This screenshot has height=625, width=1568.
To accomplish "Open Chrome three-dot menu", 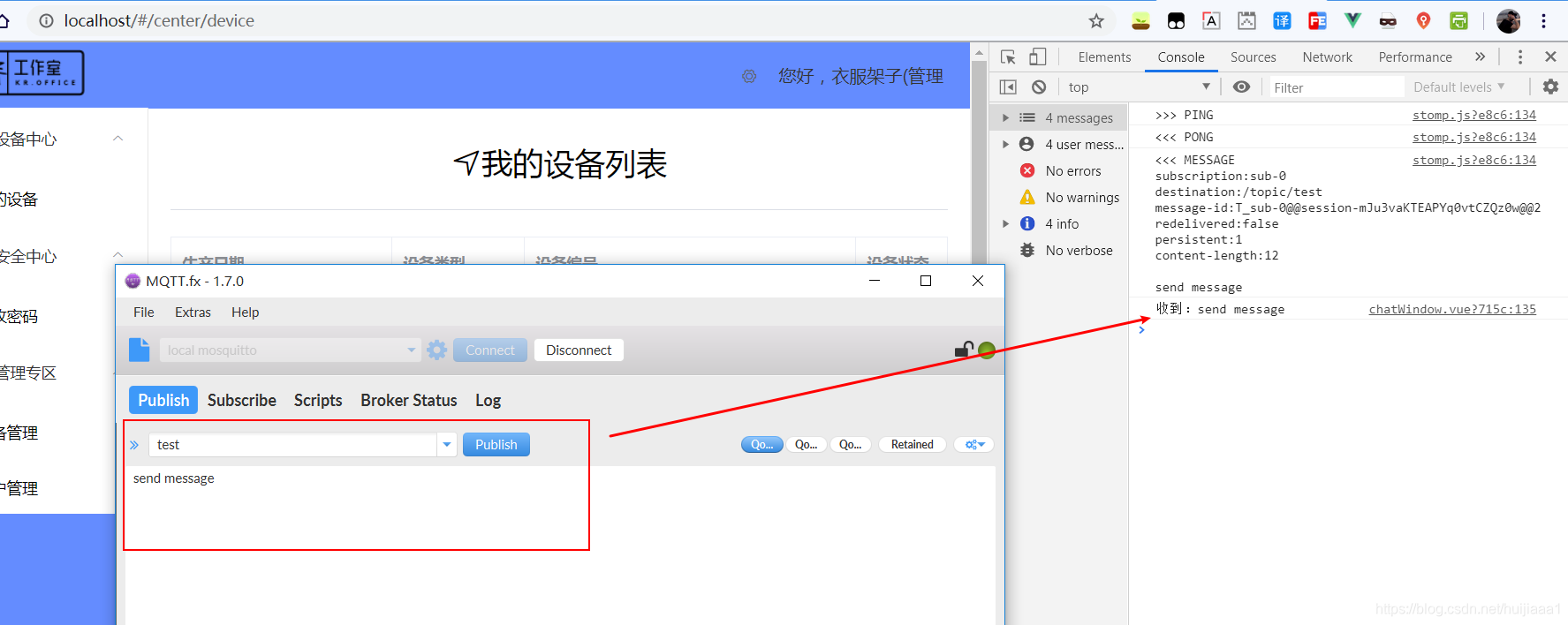I will (x=1543, y=21).
